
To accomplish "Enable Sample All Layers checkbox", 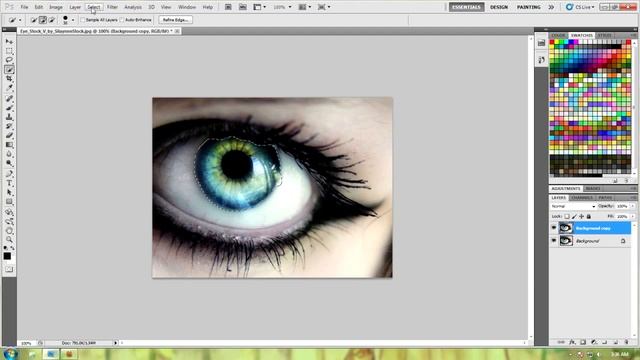I will [83, 20].
